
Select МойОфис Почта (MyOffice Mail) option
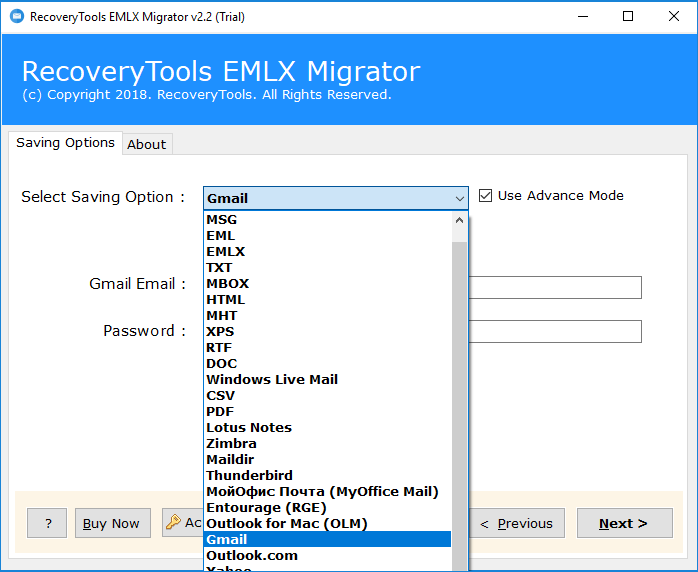(328, 492)
